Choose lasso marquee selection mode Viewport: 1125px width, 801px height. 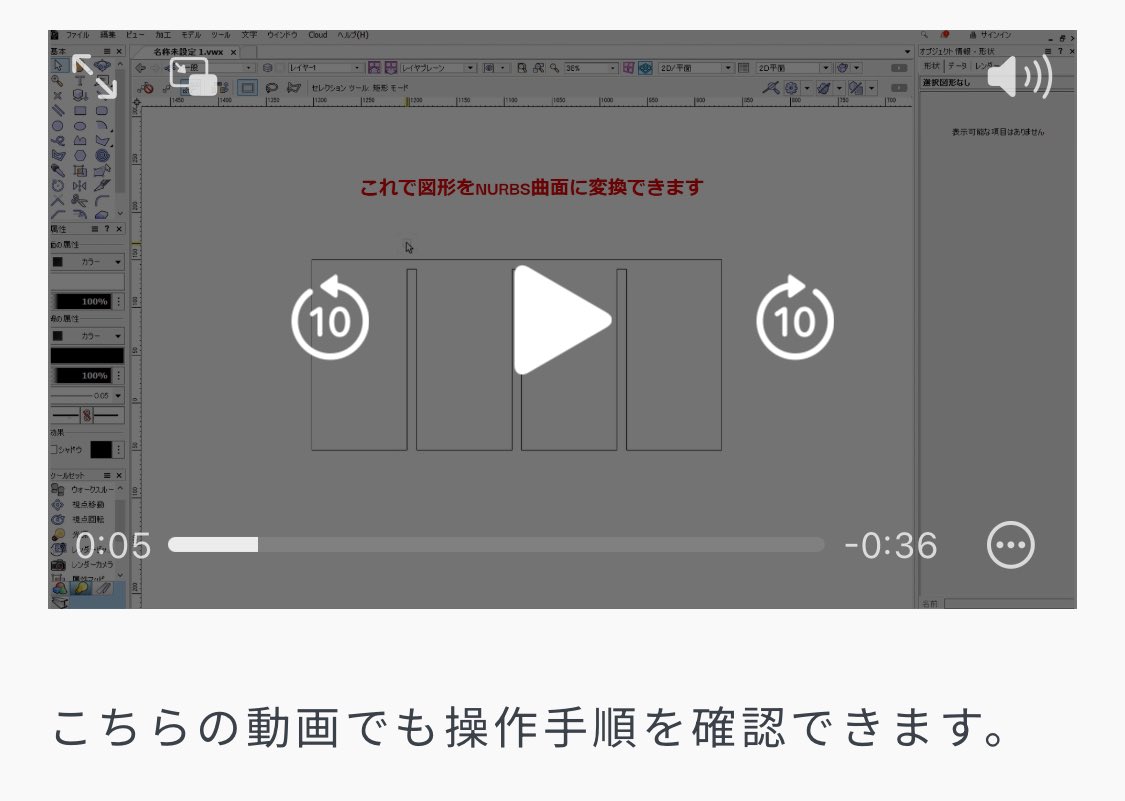coord(271,88)
